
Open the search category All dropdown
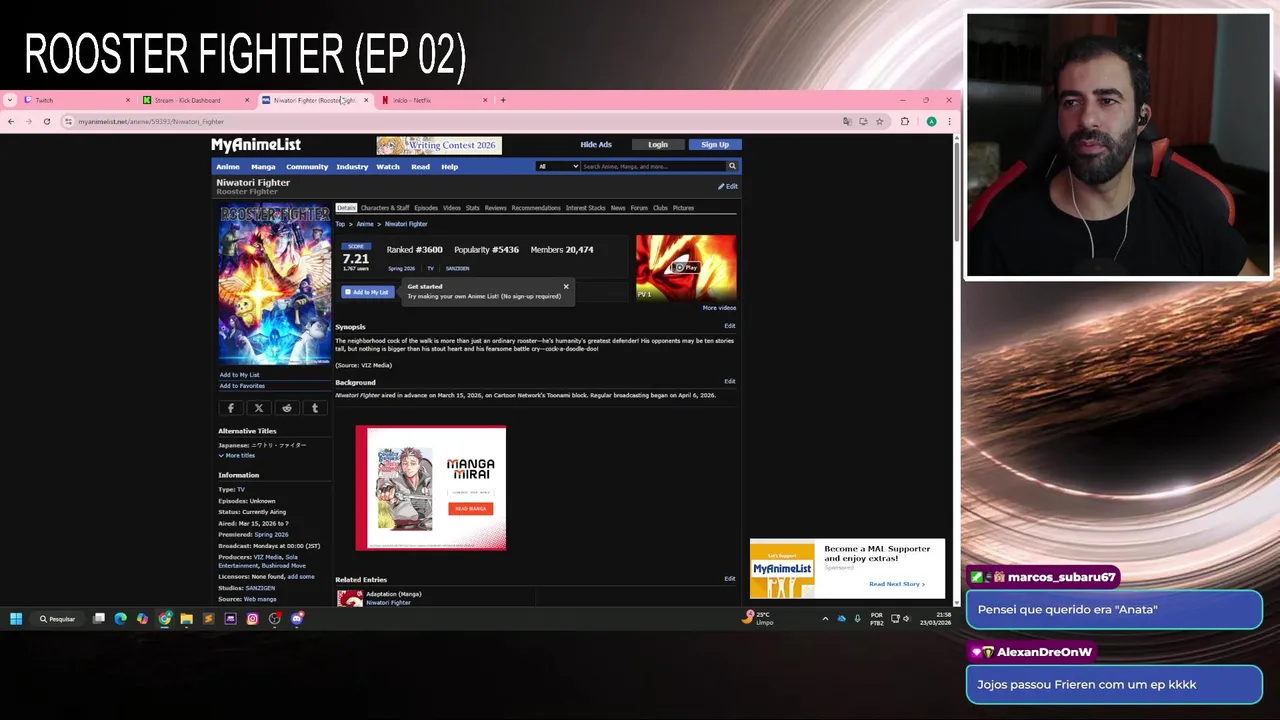click(558, 166)
